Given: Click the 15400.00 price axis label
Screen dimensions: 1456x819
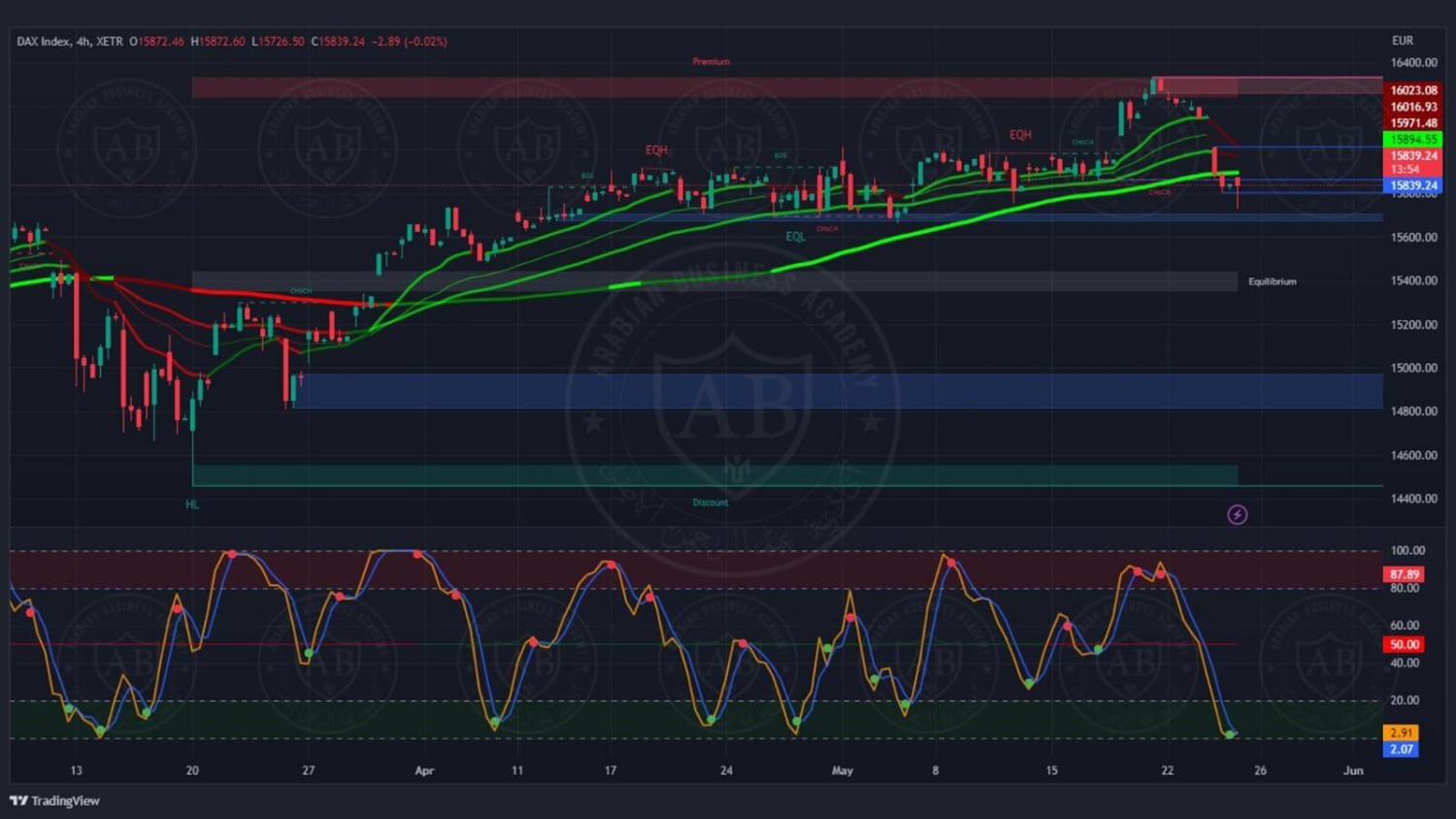Looking at the screenshot, I should [1413, 281].
